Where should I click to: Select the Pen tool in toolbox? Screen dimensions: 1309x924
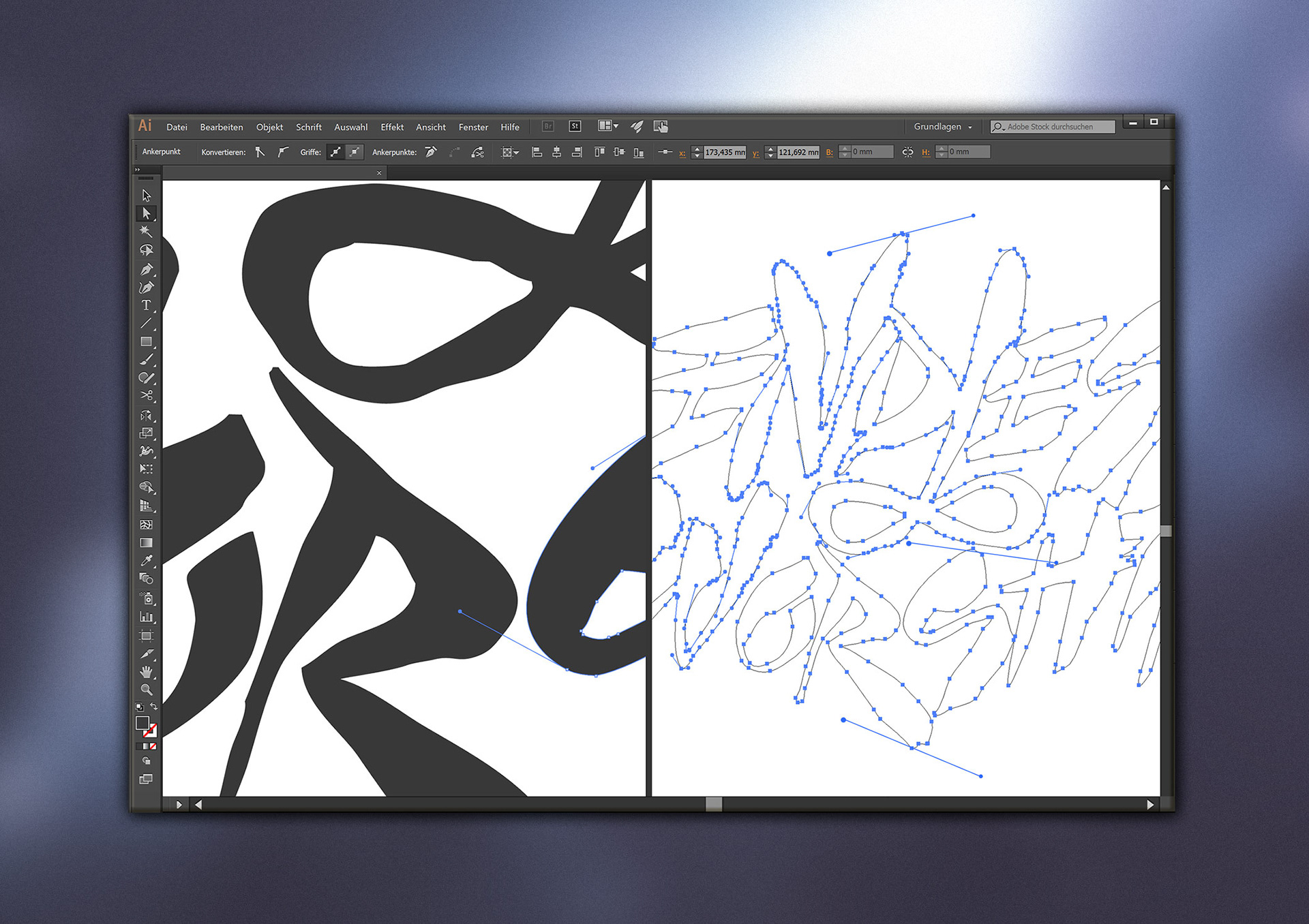pyautogui.click(x=146, y=269)
